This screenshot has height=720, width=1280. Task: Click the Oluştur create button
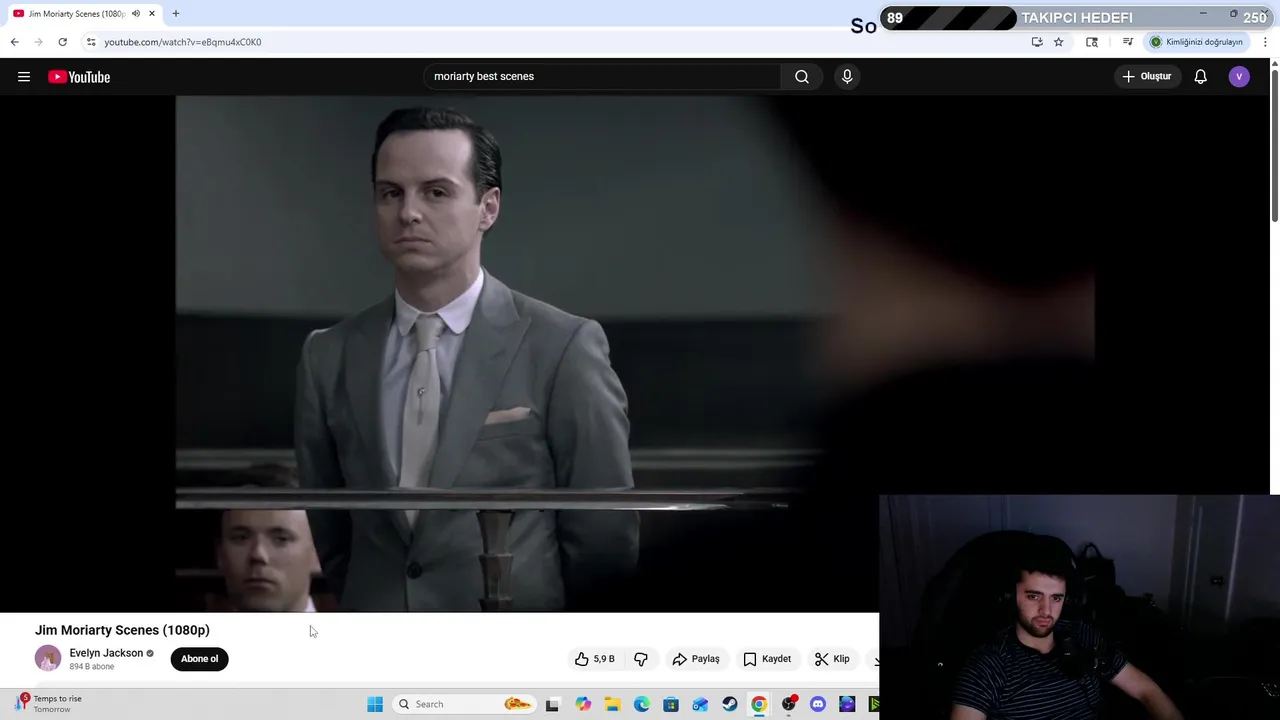coord(1146,76)
